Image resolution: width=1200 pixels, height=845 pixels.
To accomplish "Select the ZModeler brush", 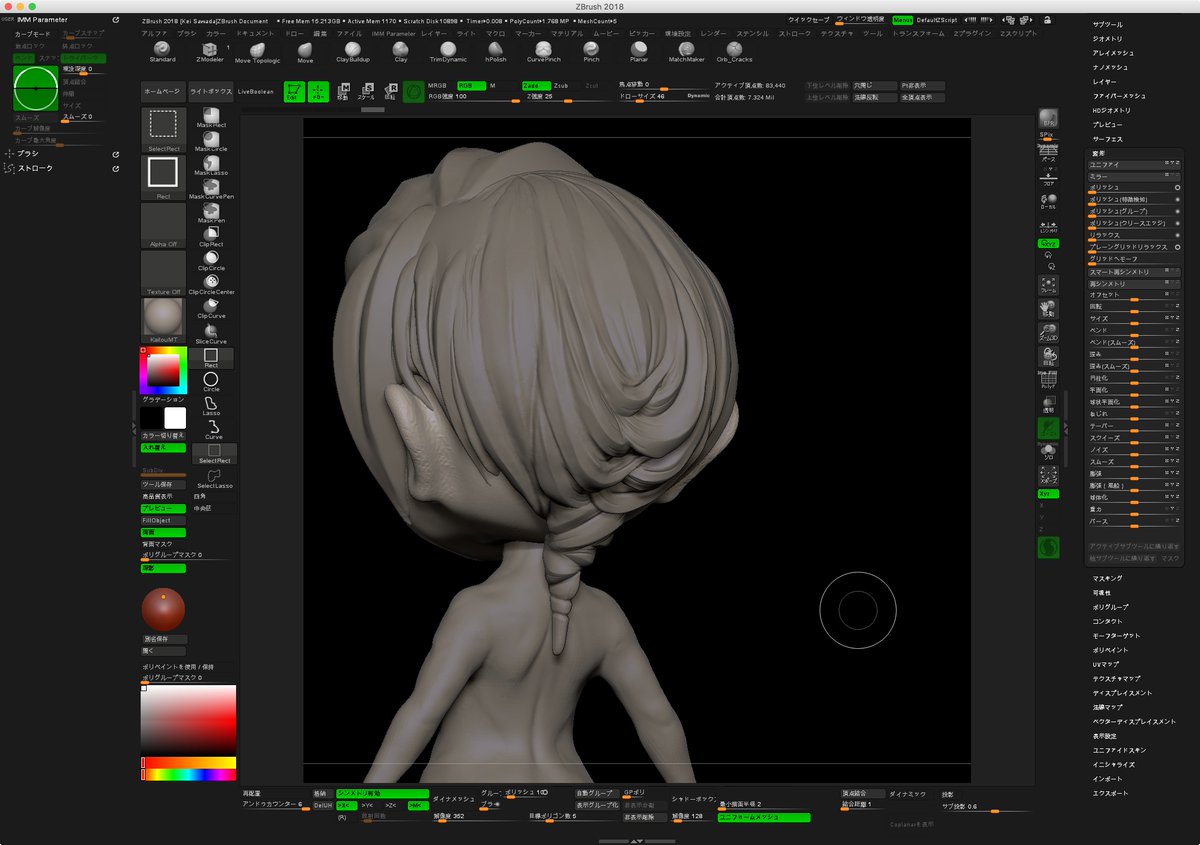I will click(x=210, y=51).
